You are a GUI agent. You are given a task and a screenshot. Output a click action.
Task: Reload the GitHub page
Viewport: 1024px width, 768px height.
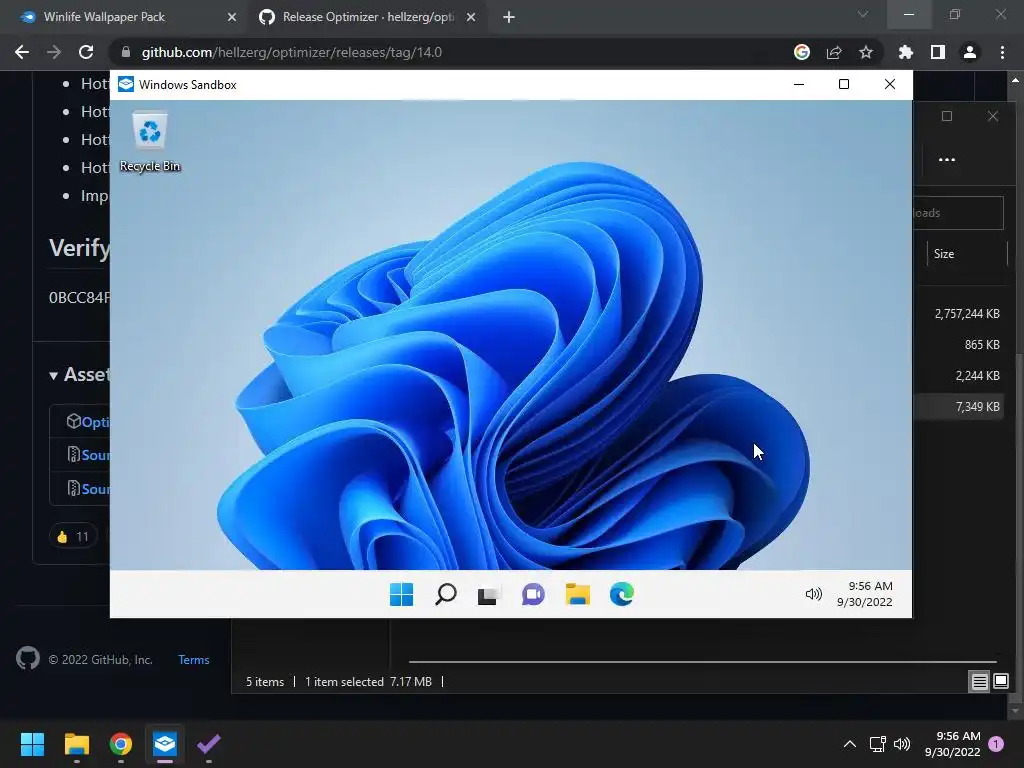[x=86, y=52]
